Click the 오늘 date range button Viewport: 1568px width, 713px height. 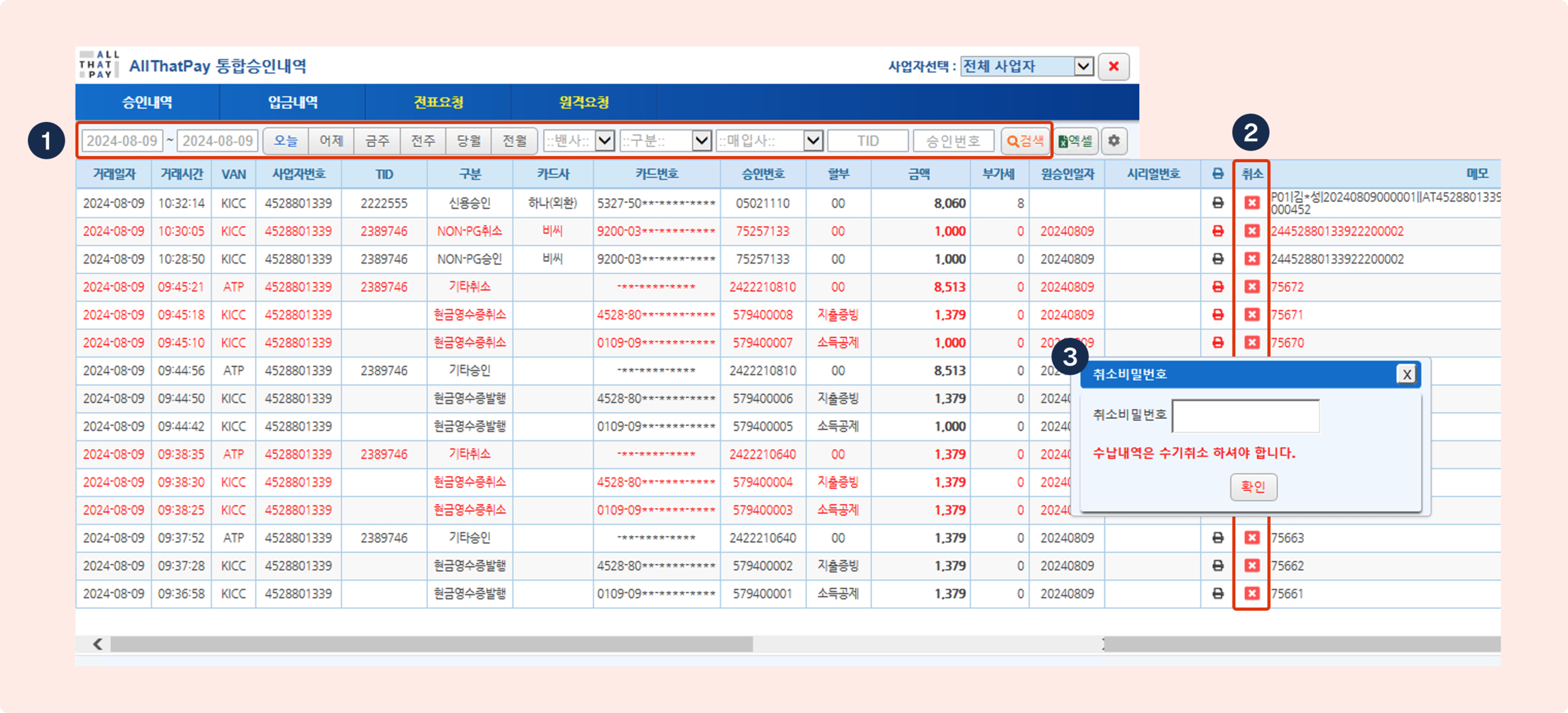click(x=285, y=141)
